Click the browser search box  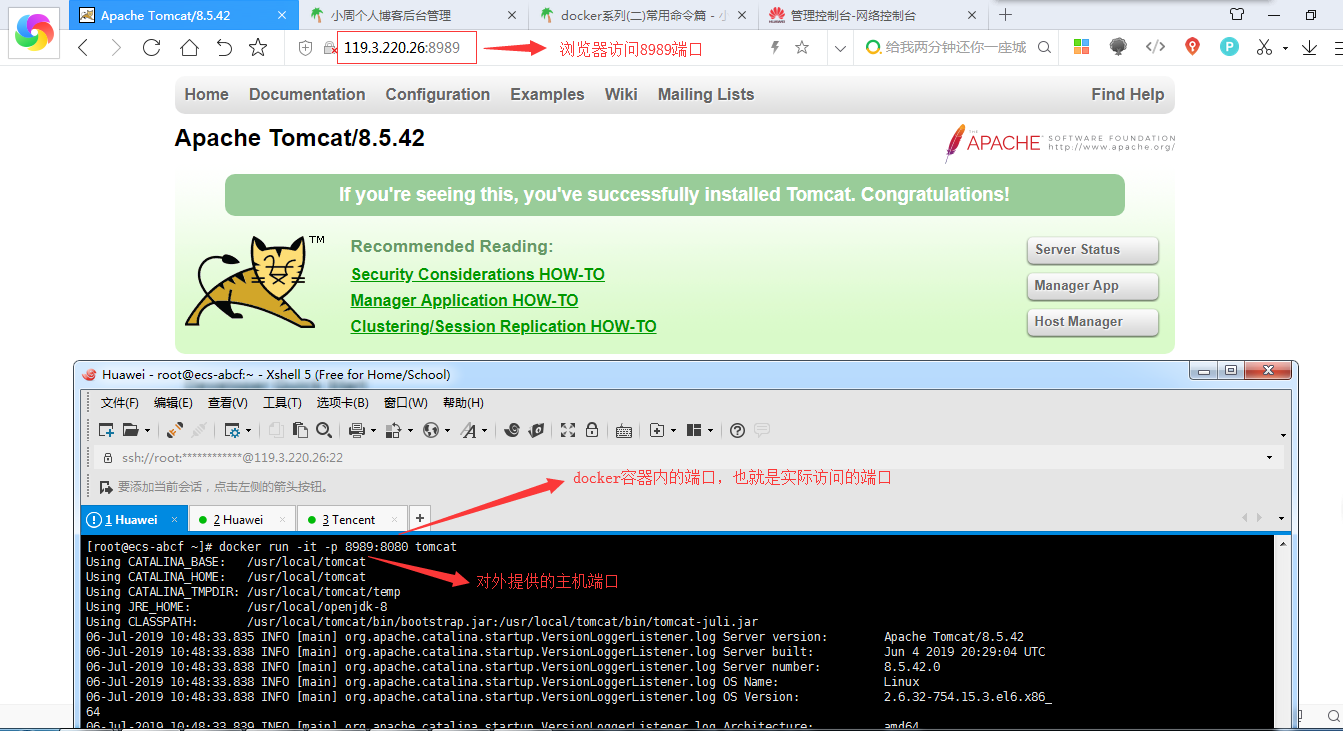click(955, 47)
